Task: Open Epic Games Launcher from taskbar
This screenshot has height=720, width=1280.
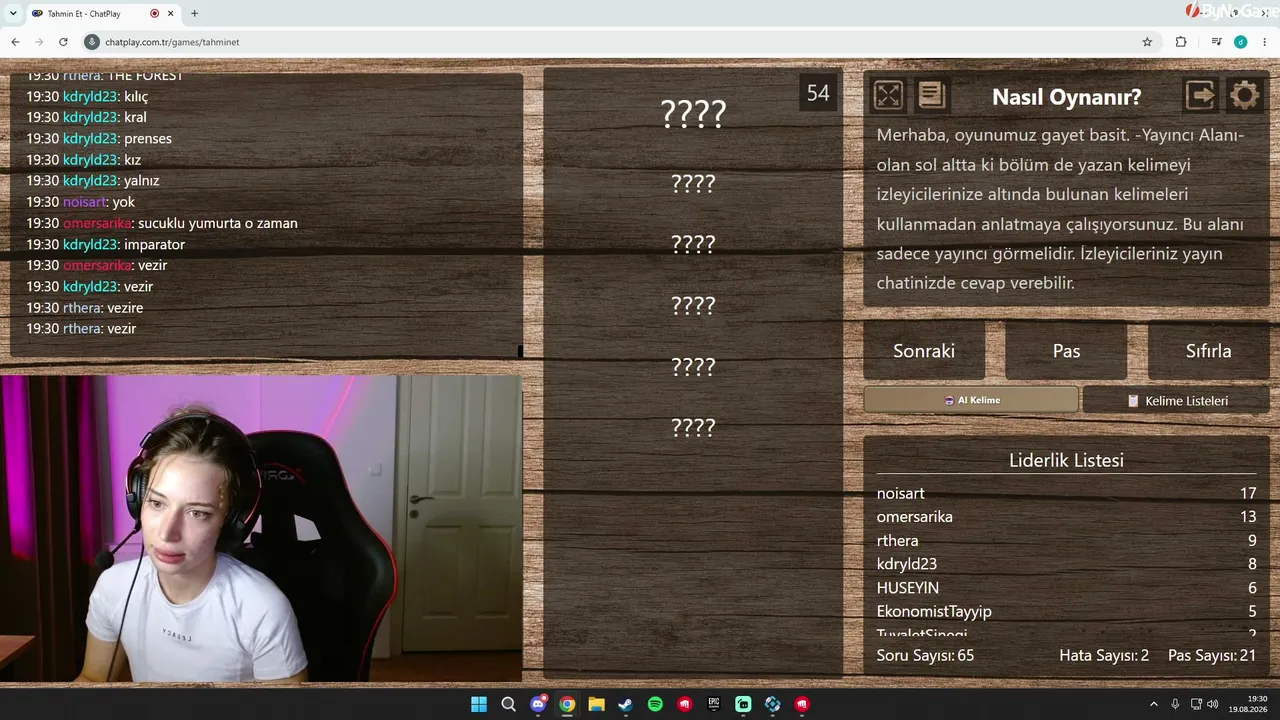Action: 714,704
